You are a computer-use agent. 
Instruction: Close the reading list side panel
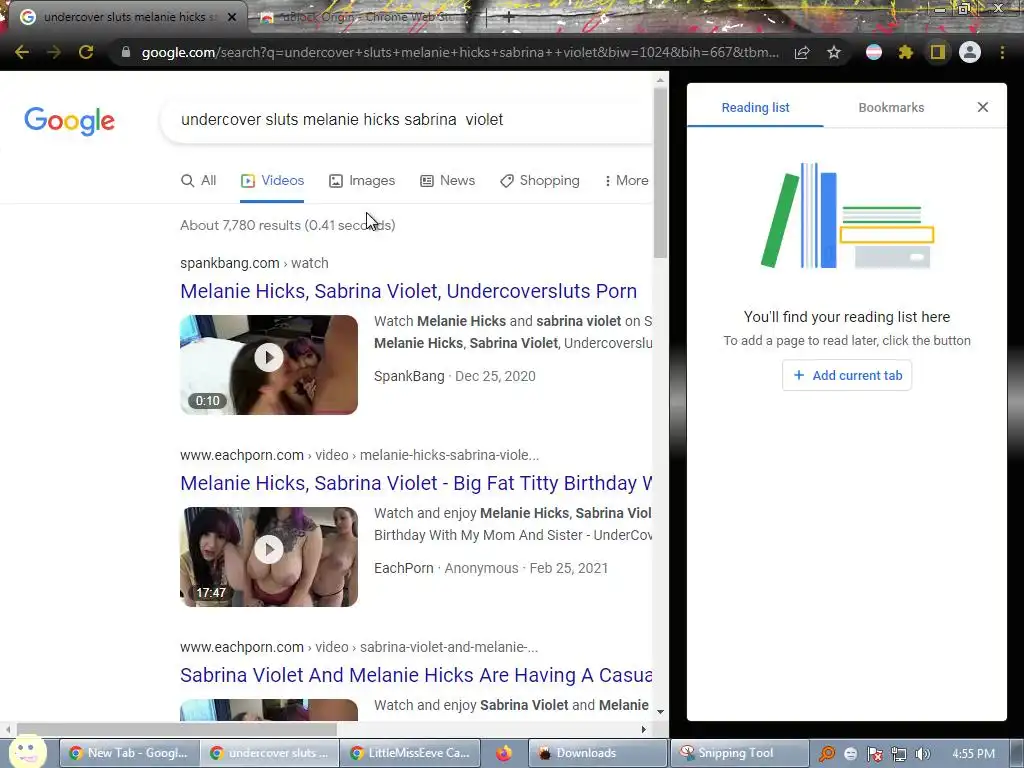click(983, 107)
